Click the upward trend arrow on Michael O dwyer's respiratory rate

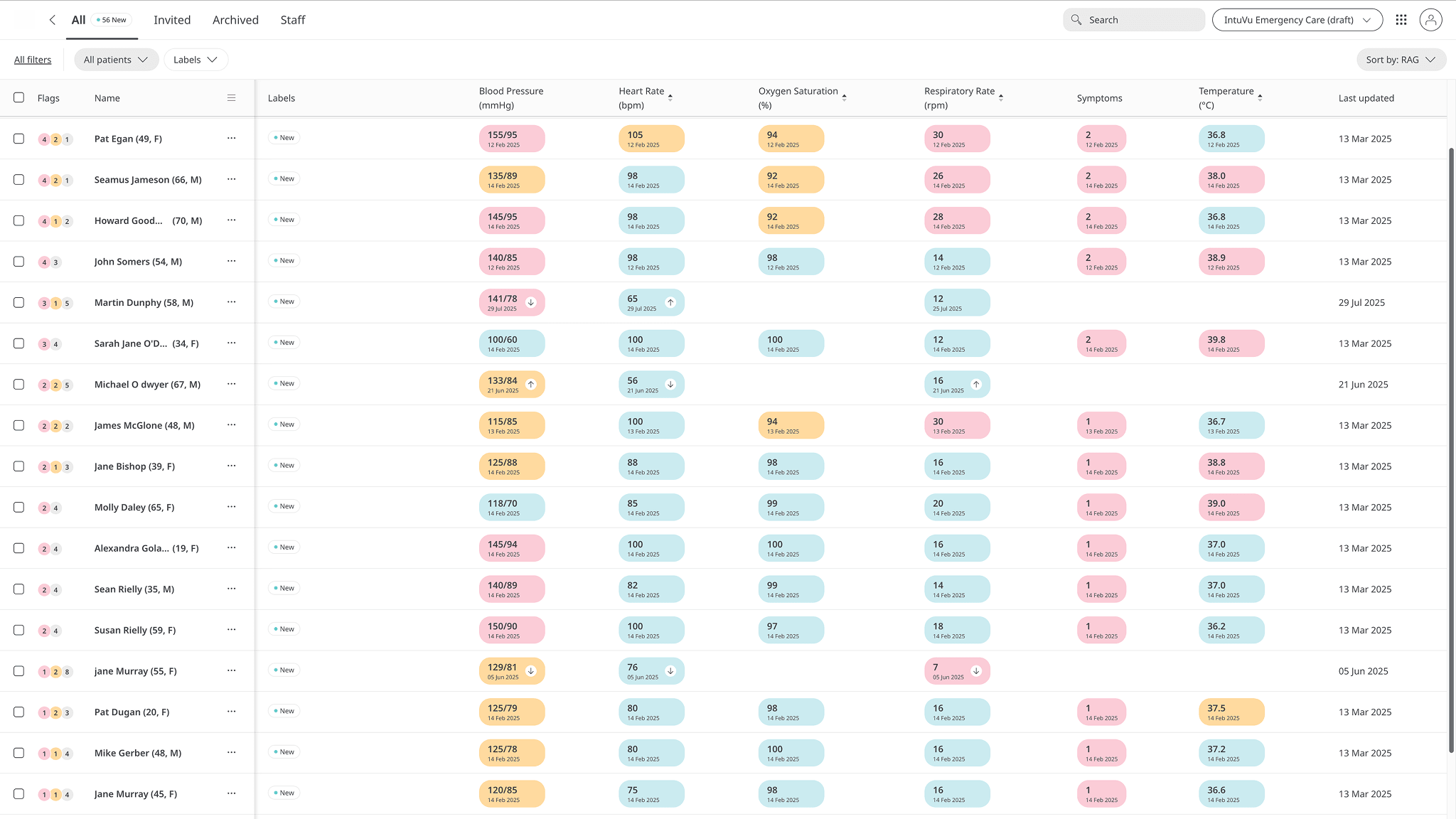977,384
